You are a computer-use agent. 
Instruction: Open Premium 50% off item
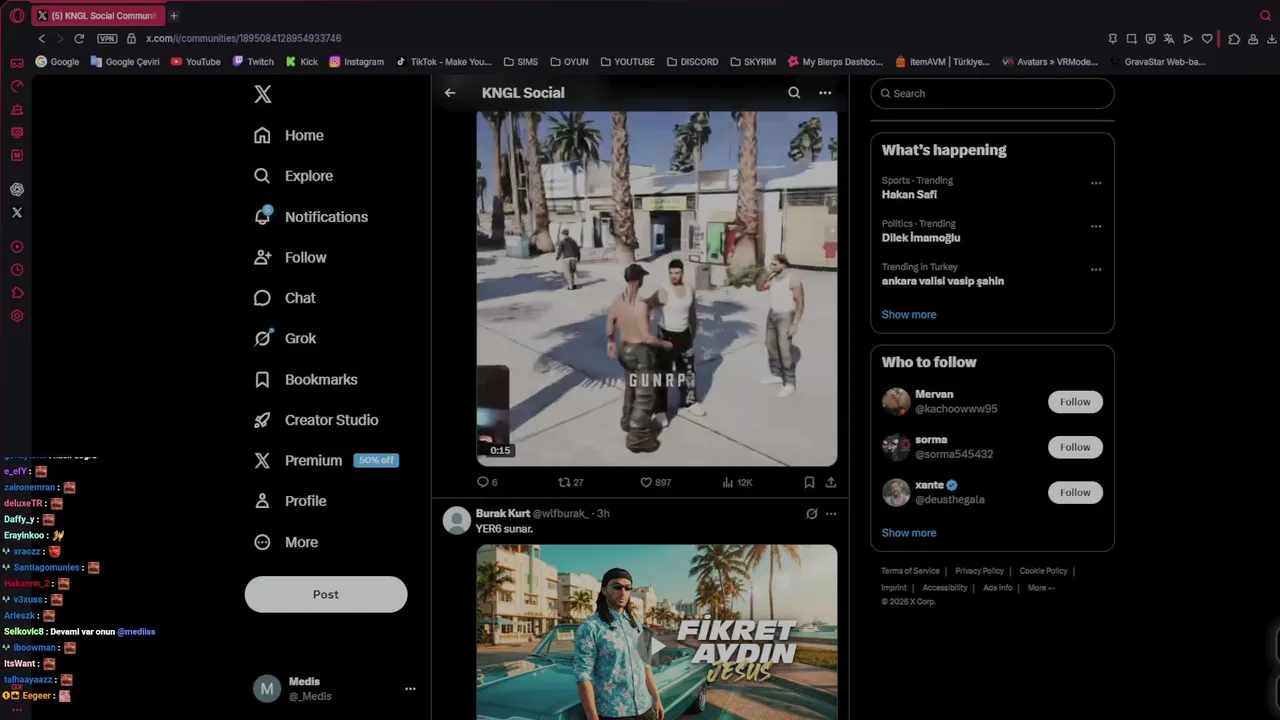click(x=326, y=460)
